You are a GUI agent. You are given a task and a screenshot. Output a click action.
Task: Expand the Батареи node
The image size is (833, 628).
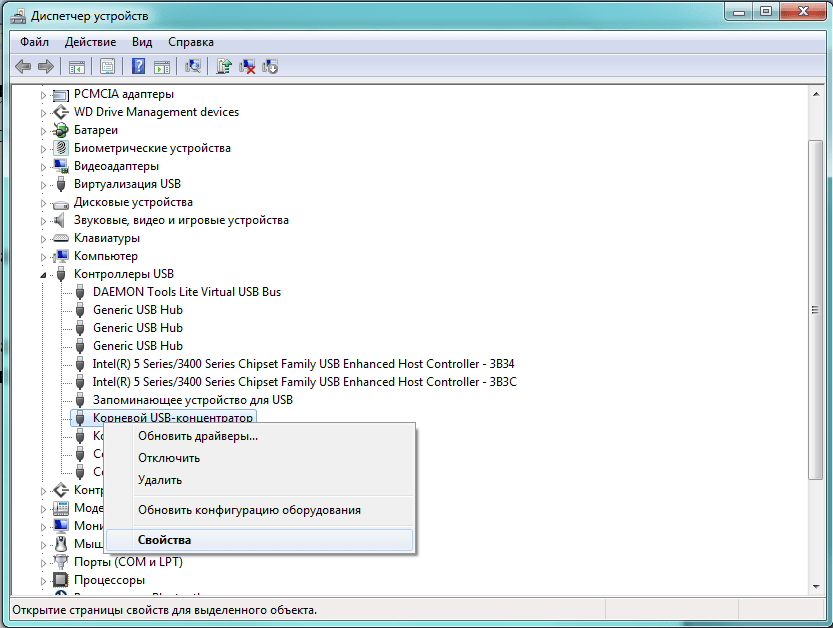point(44,131)
